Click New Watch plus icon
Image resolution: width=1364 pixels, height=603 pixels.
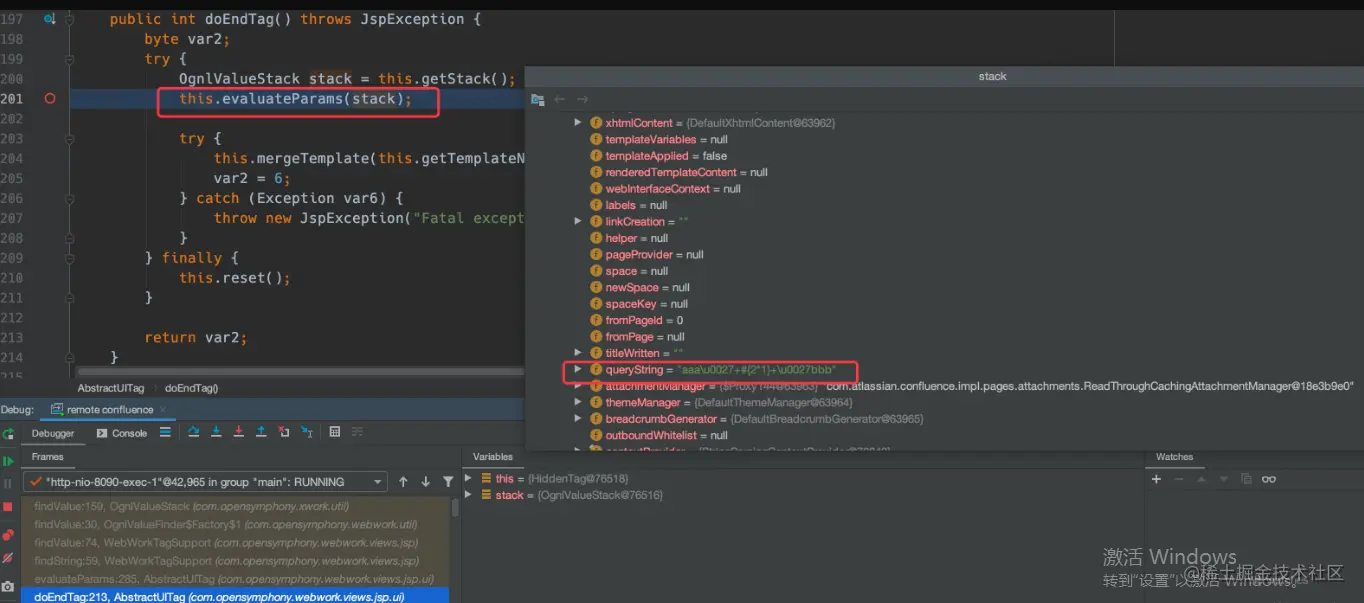[1156, 479]
